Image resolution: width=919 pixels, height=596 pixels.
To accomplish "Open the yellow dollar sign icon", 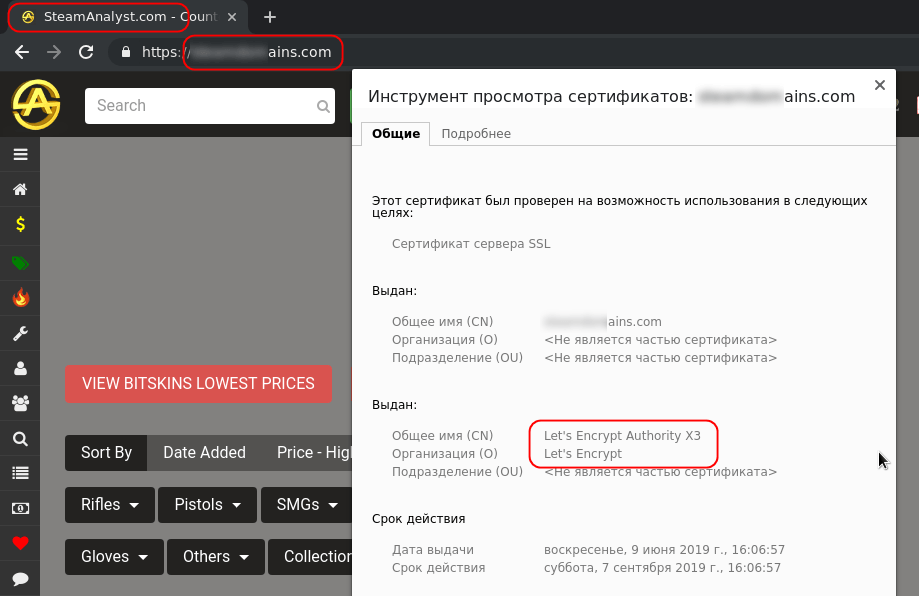I will point(21,224).
